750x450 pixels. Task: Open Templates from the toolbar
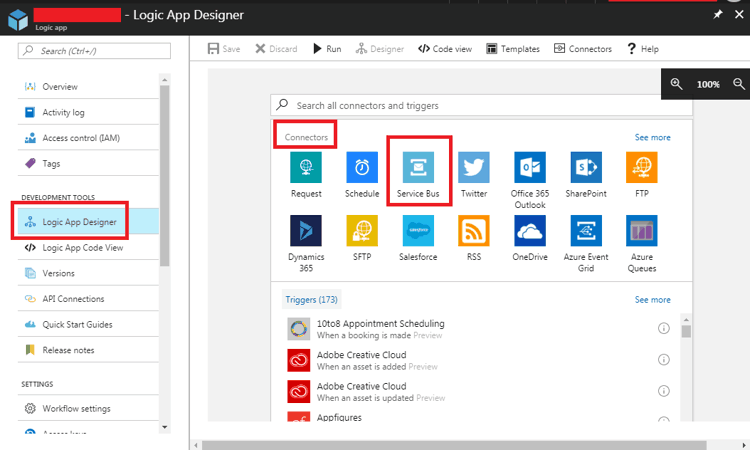tap(512, 49)
